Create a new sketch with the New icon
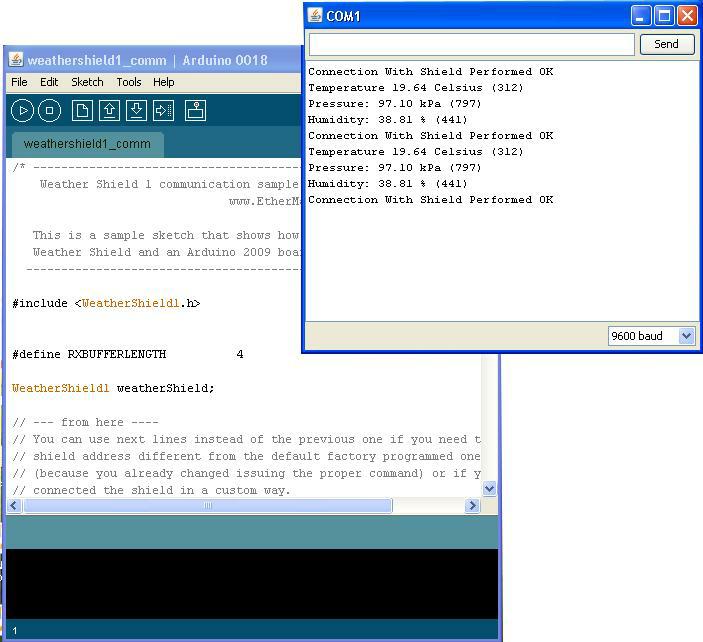This screenshot has height=642, width=703. coord(82,110)
